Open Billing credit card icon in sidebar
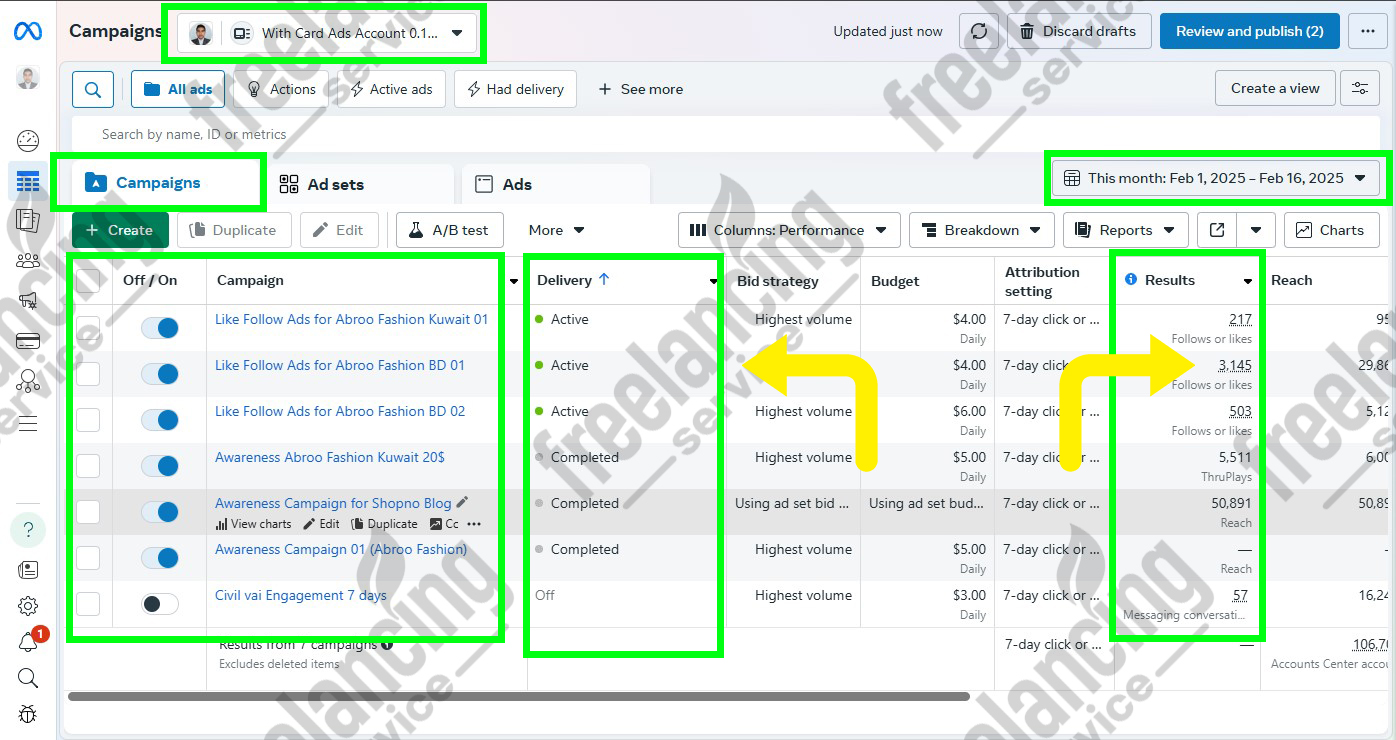 click(x=28, y=341)
